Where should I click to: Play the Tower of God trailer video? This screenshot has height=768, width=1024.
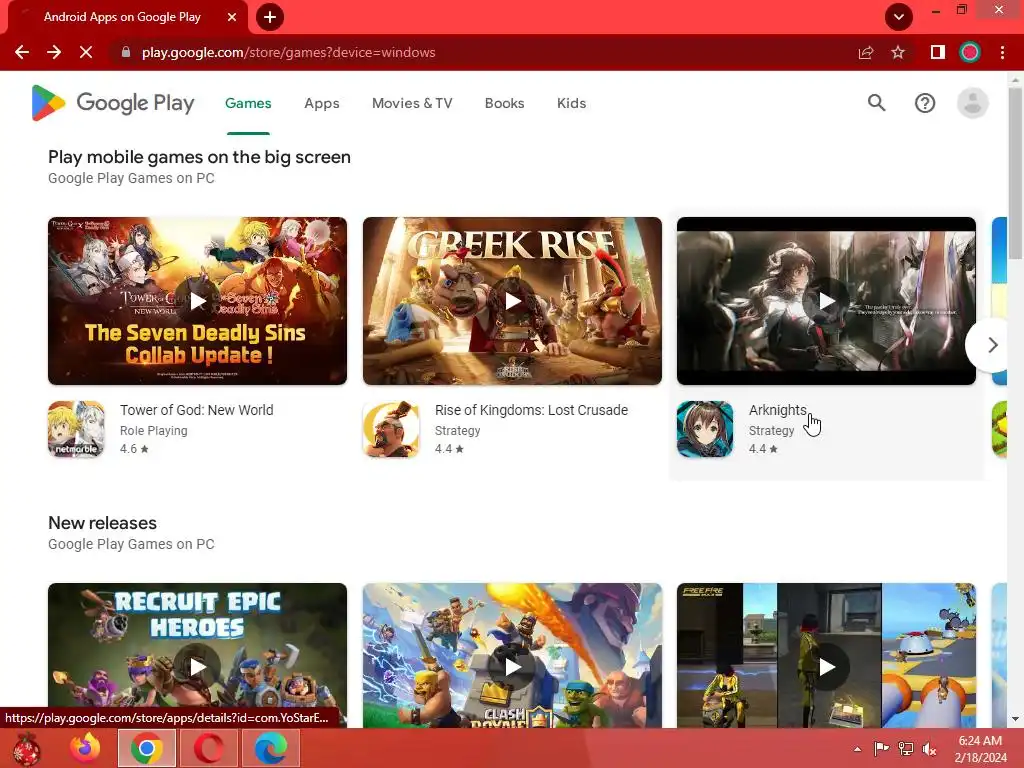point(198,301)
